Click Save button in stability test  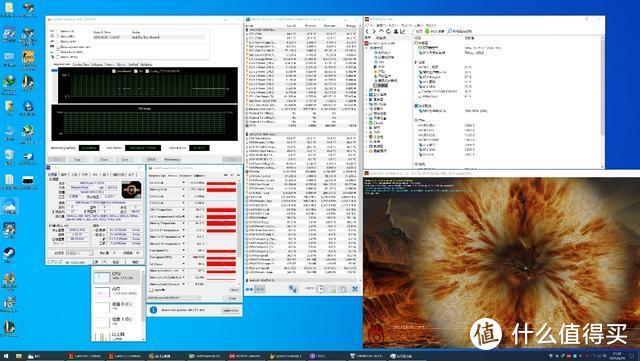(125, 159)
